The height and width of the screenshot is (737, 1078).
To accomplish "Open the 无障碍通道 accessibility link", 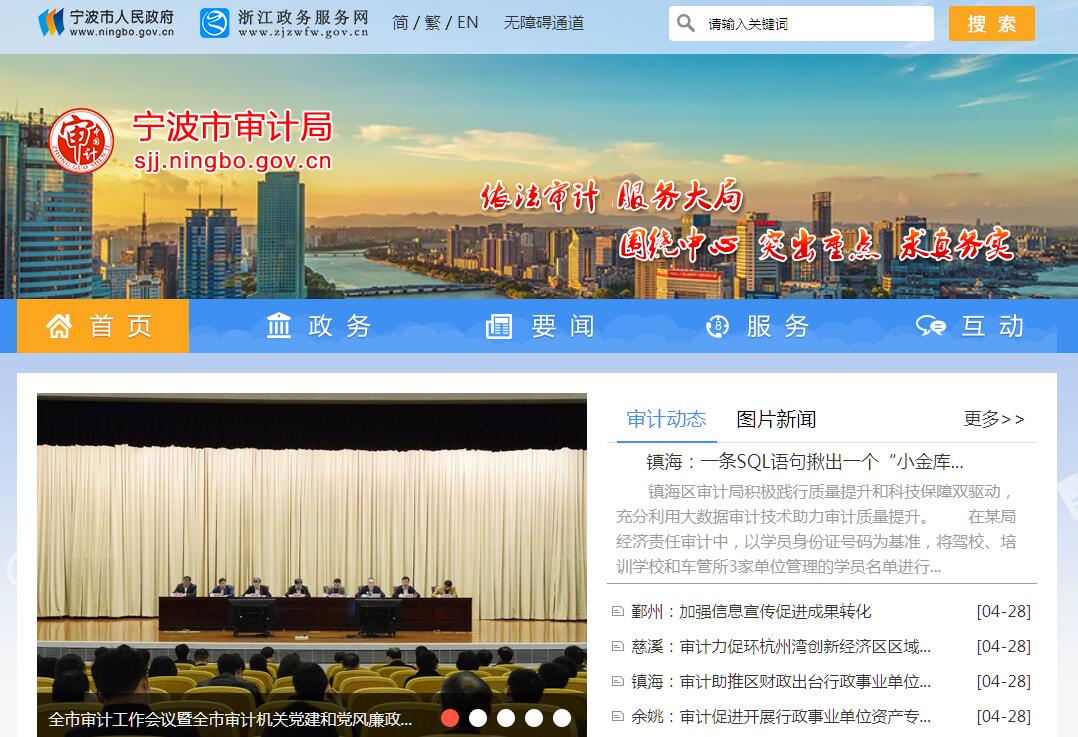I will (x=544, y=23).
